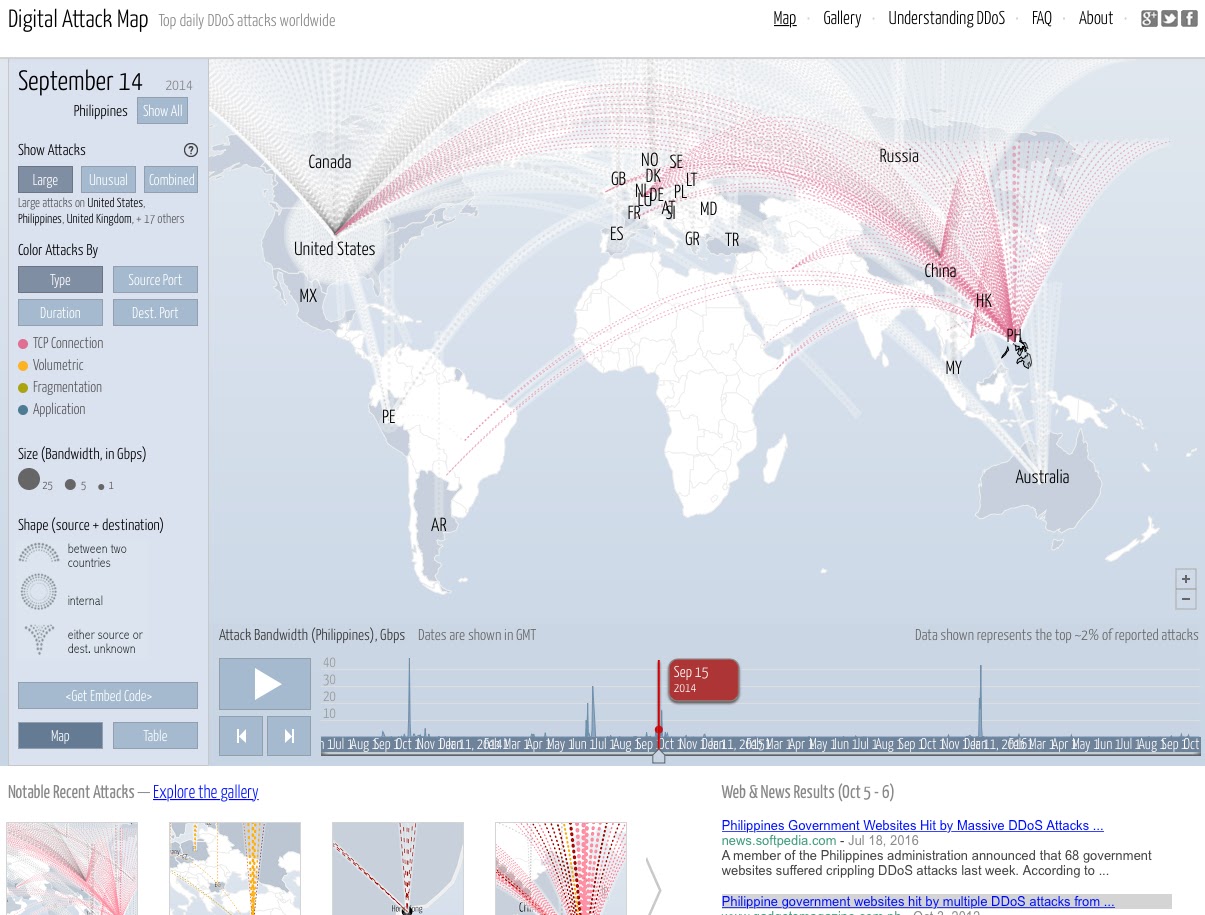The width and height of the screenshot is (1205, 915).
Task: Click MX country label on map
Action: click(x=308, y=296)
